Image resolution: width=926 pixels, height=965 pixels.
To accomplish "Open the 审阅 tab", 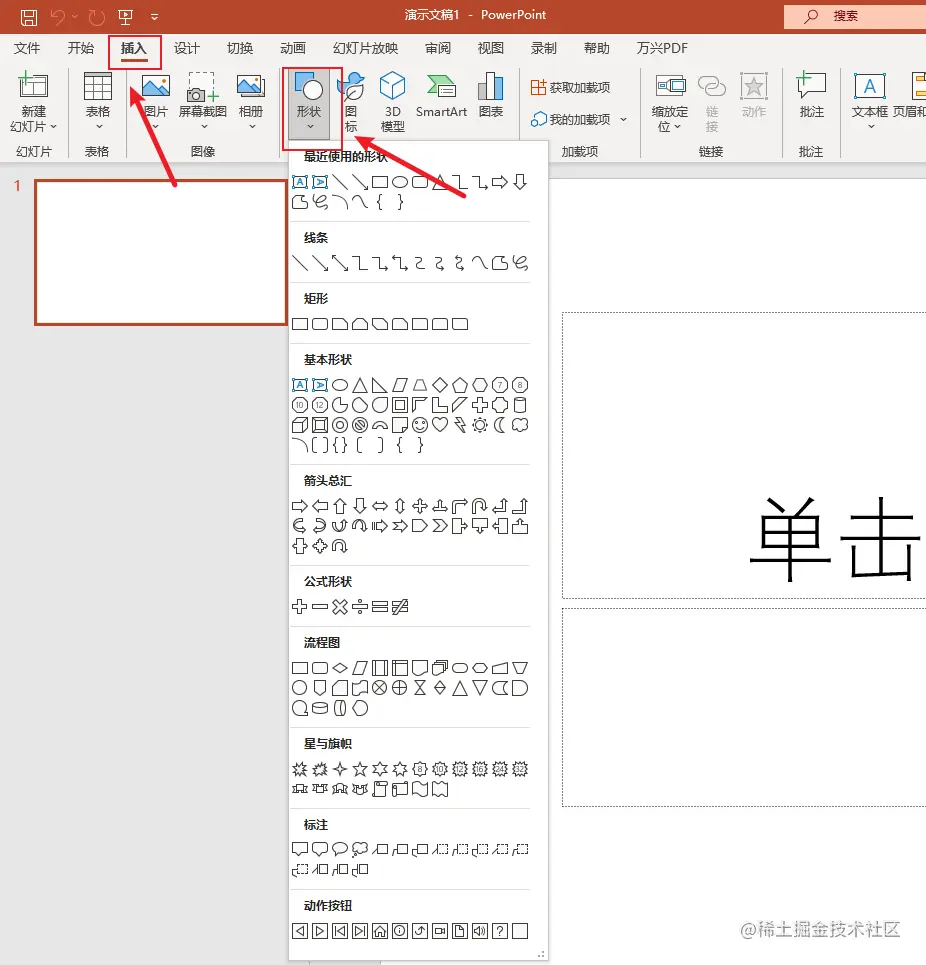I will 438,48.
